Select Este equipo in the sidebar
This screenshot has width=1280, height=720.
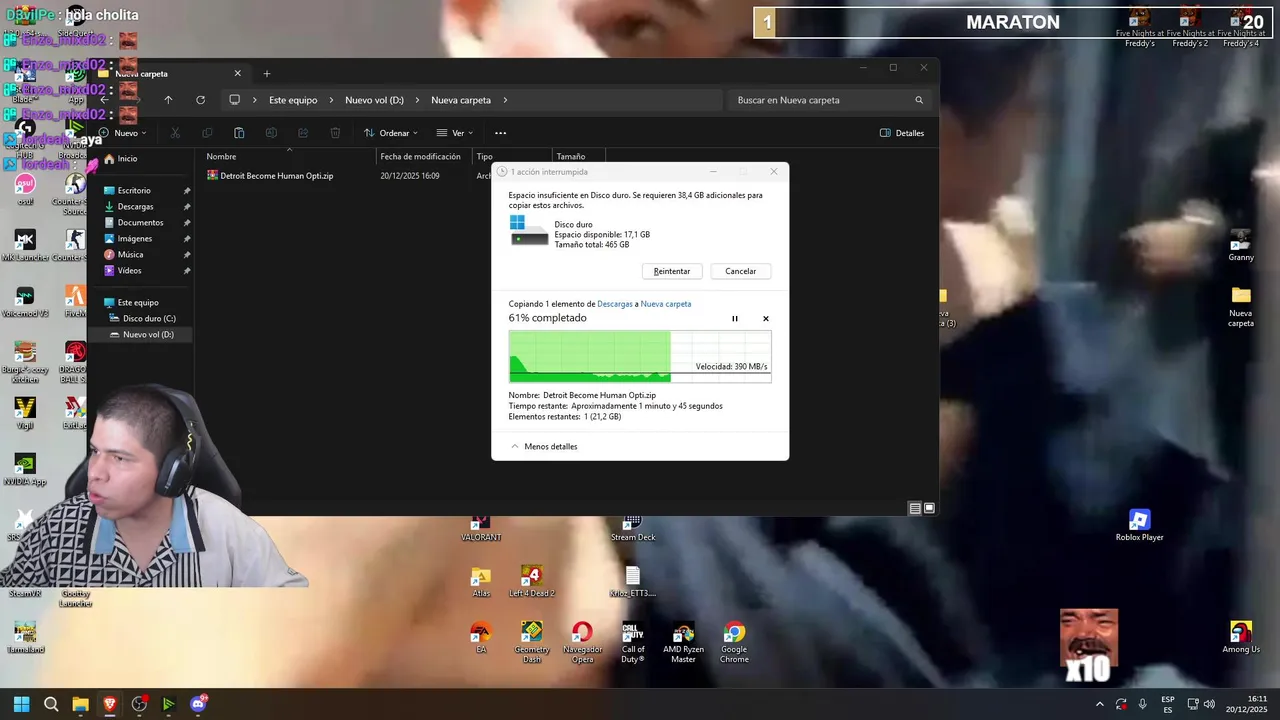coord(138,303)
